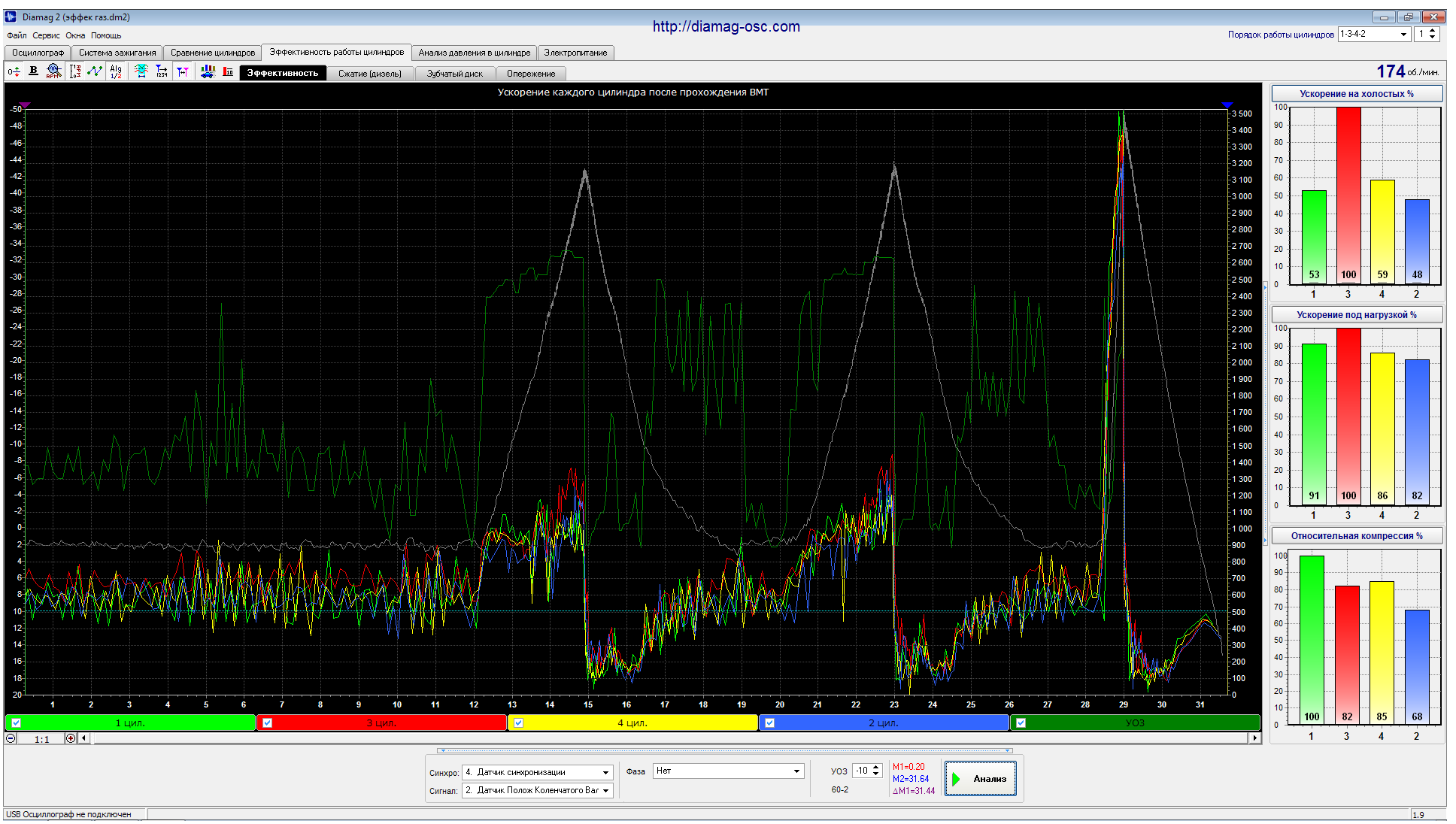
Task: Click the cyan waveform span icon
Action: (x=141, y=71)
